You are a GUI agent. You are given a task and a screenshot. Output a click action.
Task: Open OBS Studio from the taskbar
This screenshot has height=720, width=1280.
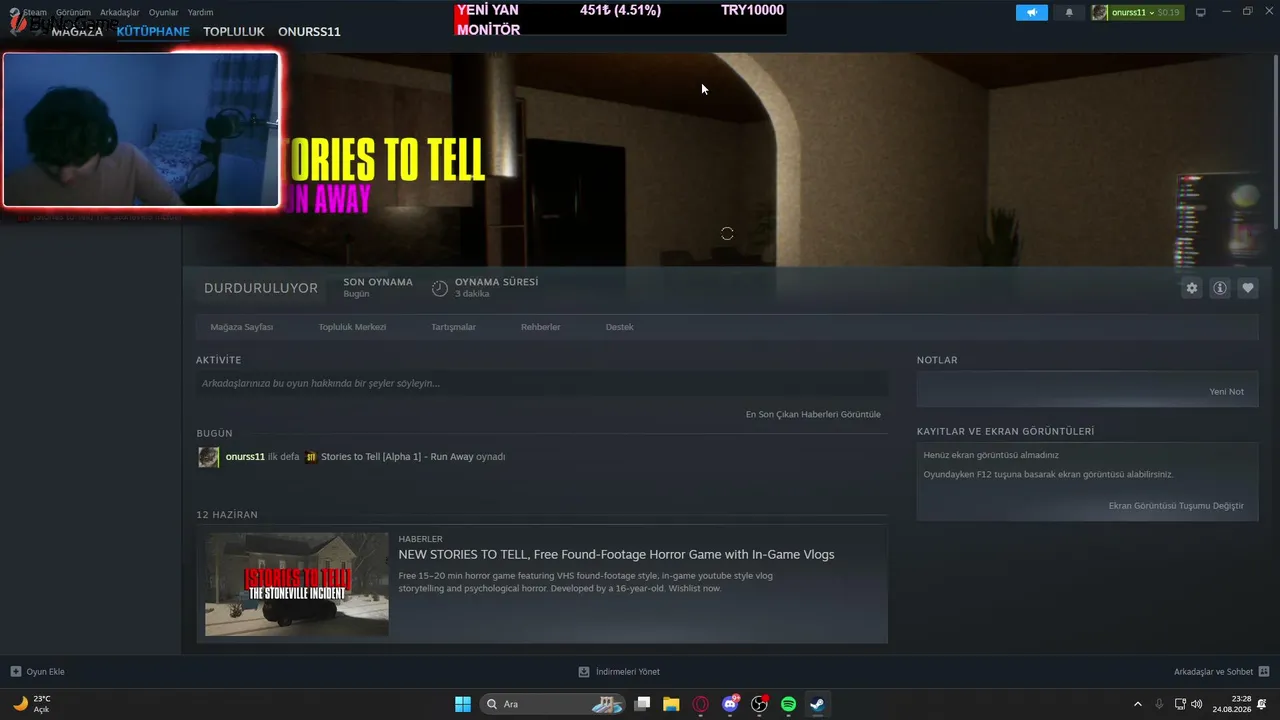coord(759,704)
